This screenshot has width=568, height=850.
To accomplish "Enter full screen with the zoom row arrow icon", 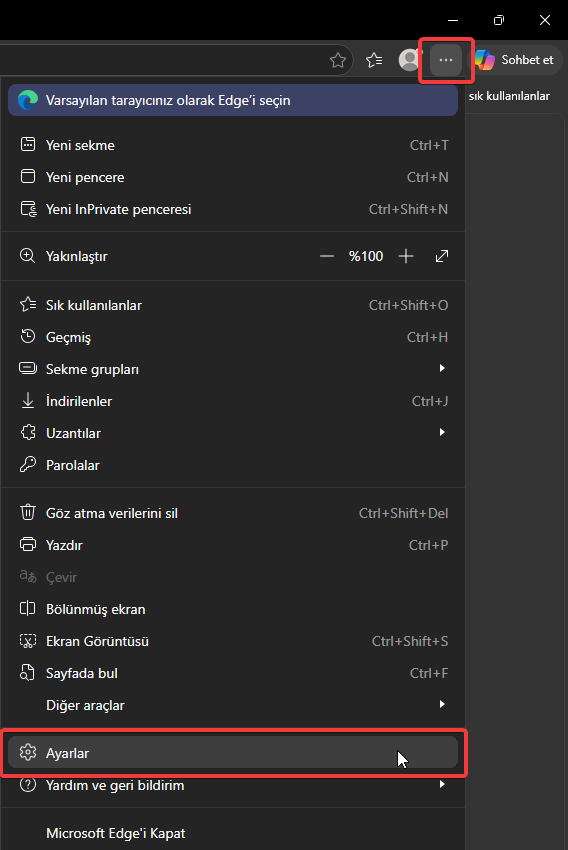I will tap(442, 256).
